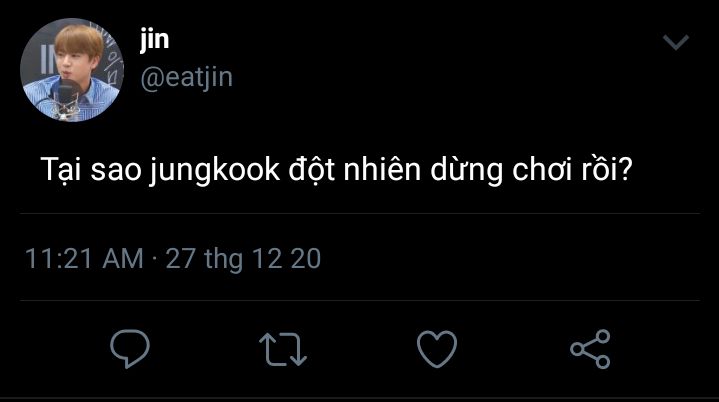Reply to jin's tweet with speech bubble icon
Screen dimensions: 719x402
pos(130,348)
